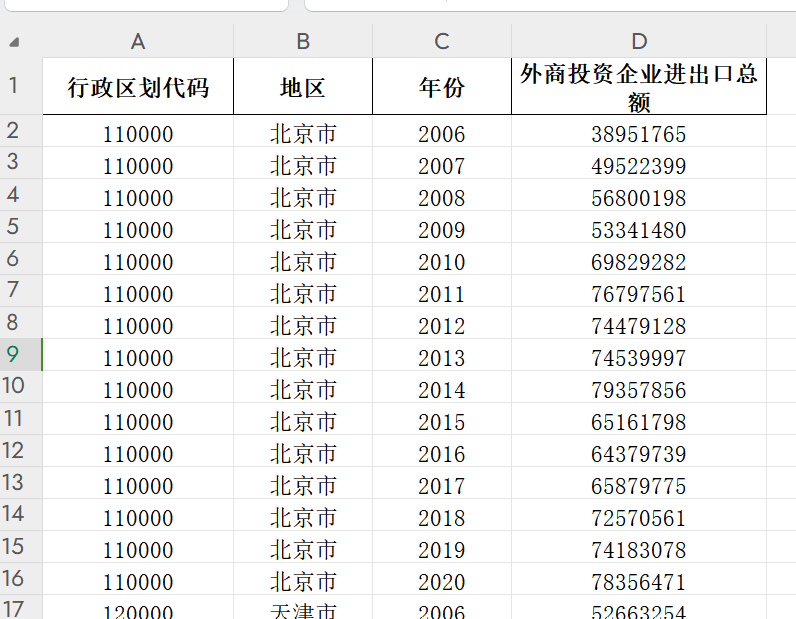Select column D header
796x619 pixels.
639,41
